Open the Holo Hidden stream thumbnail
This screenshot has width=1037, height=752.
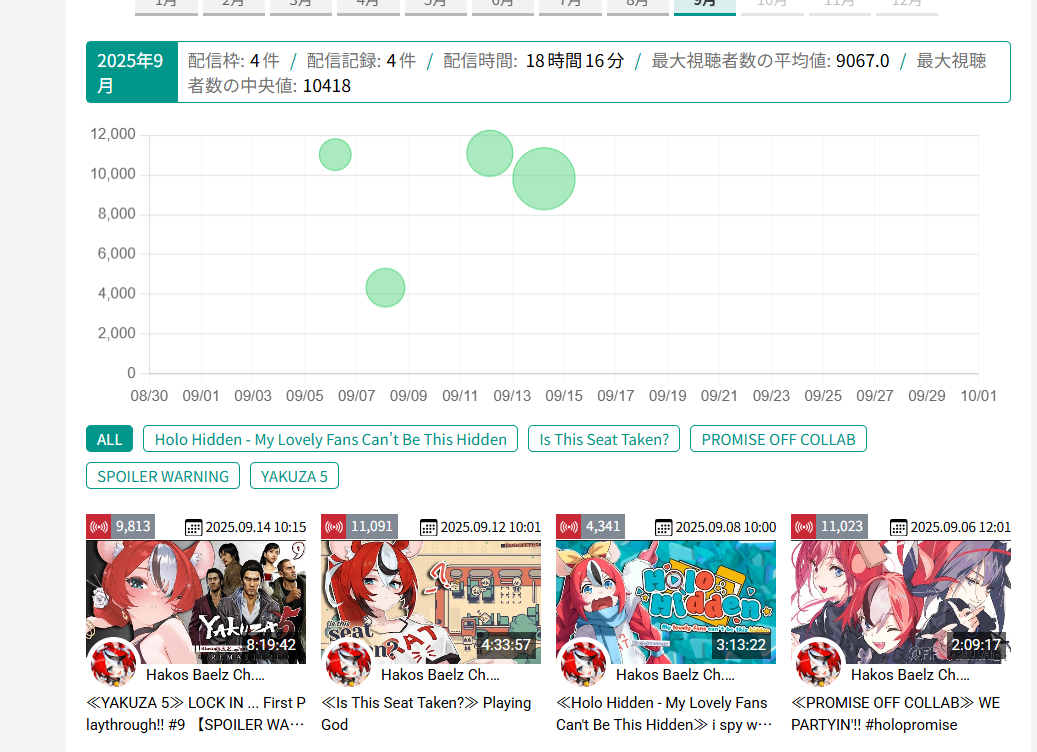[666, 602]
